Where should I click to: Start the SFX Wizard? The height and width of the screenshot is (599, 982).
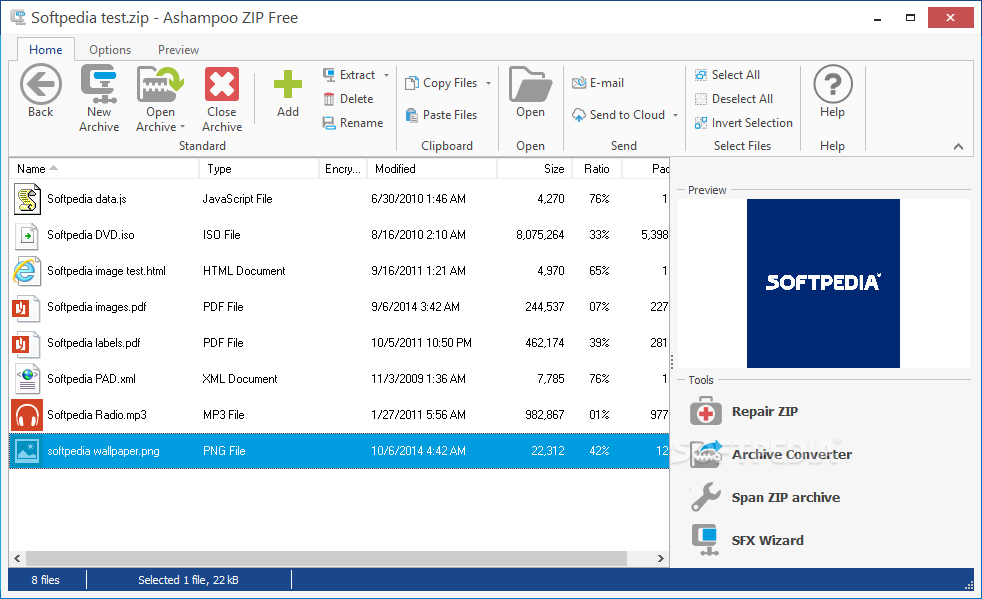click(747, 540)
